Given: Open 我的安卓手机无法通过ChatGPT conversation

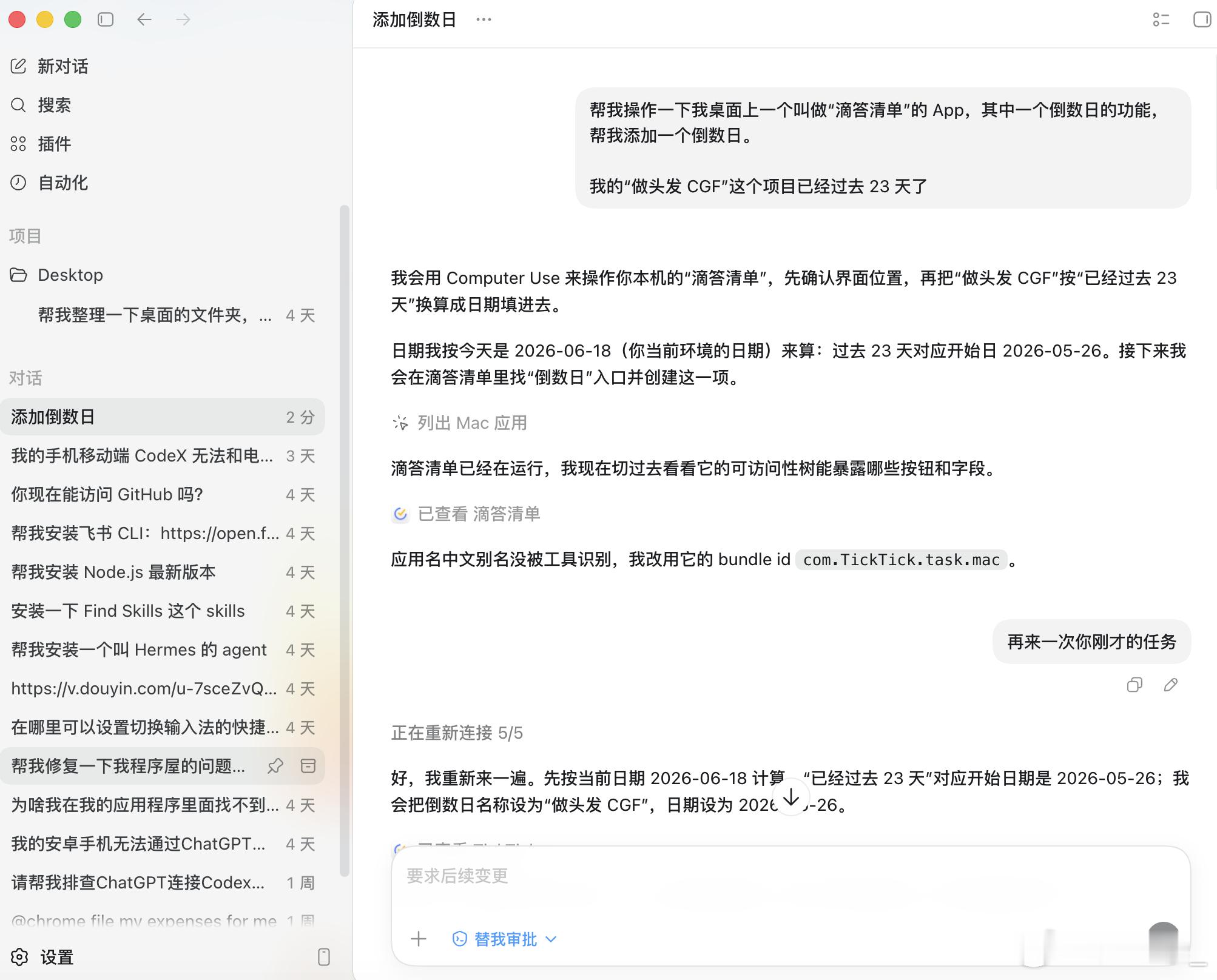Looking at the screenshot, I should (163, 844).
